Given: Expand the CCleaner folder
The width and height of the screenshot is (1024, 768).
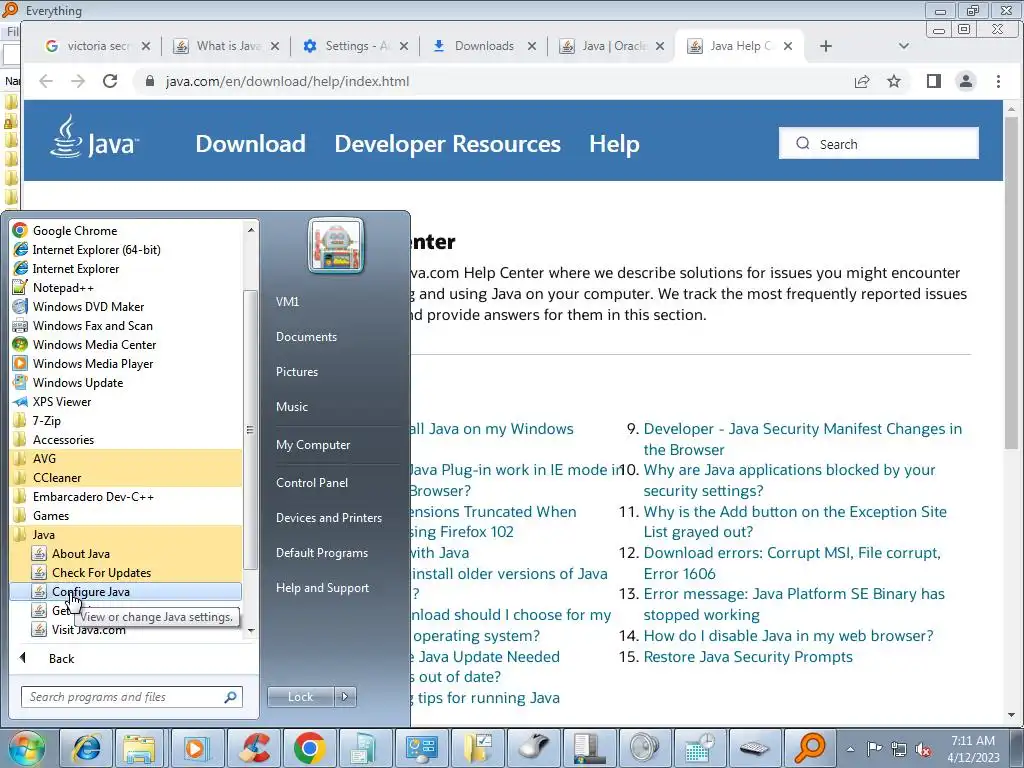Looking at the screenshot, I should pos(57,478).
